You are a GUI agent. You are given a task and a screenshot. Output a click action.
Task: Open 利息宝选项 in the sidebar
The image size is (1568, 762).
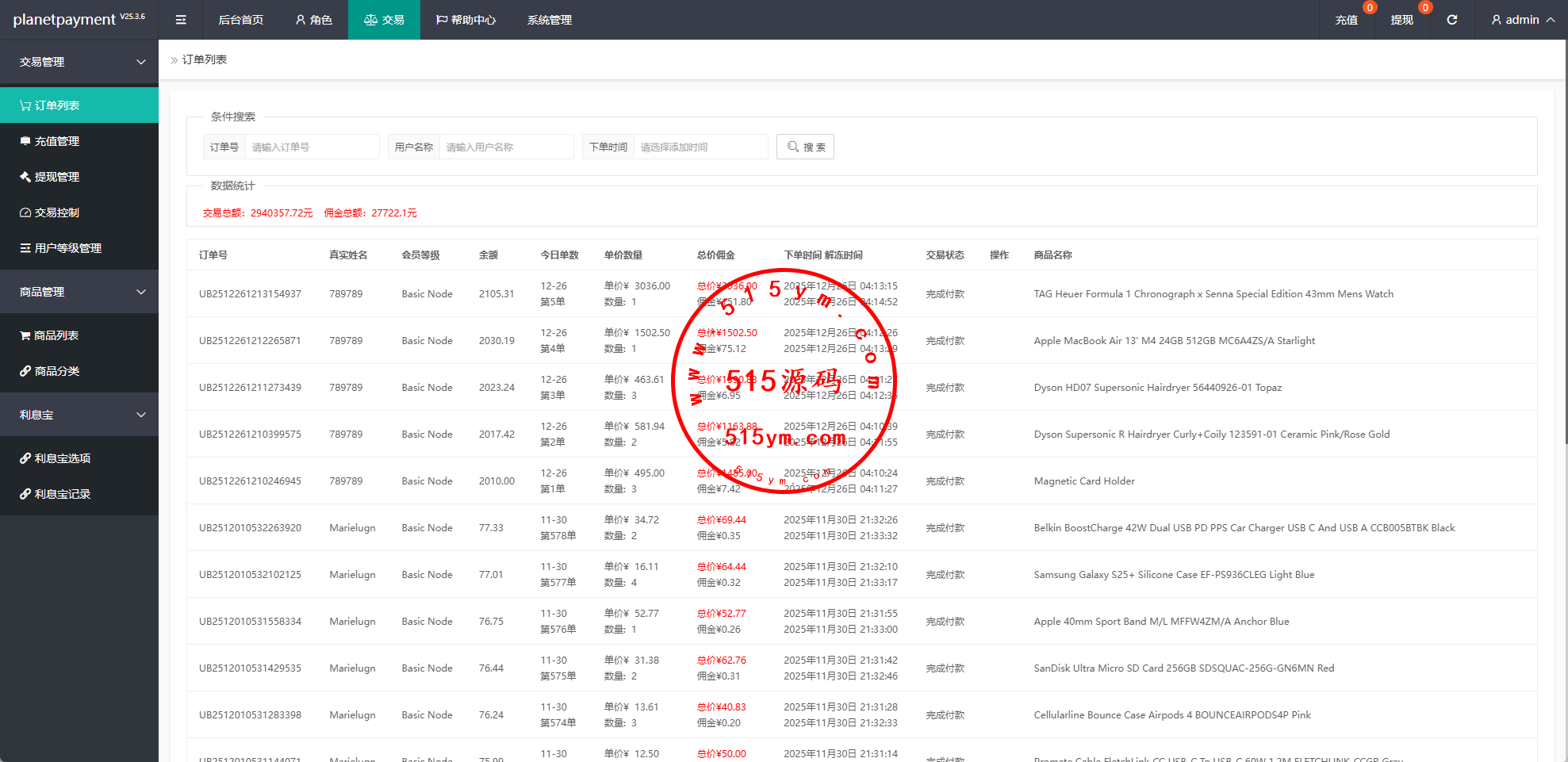pos(62,458)
